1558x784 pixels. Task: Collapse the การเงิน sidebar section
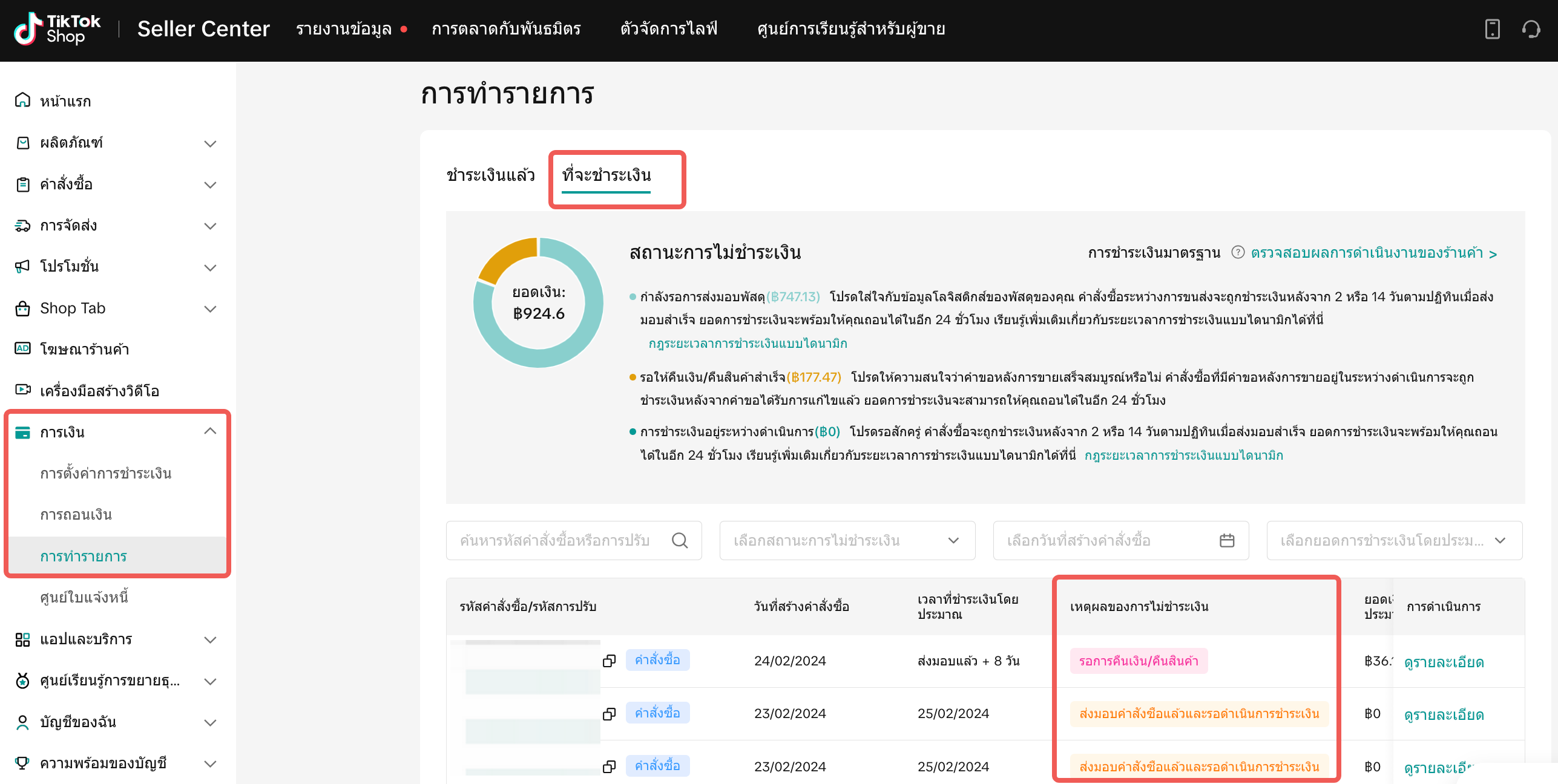tap(210, 431)
